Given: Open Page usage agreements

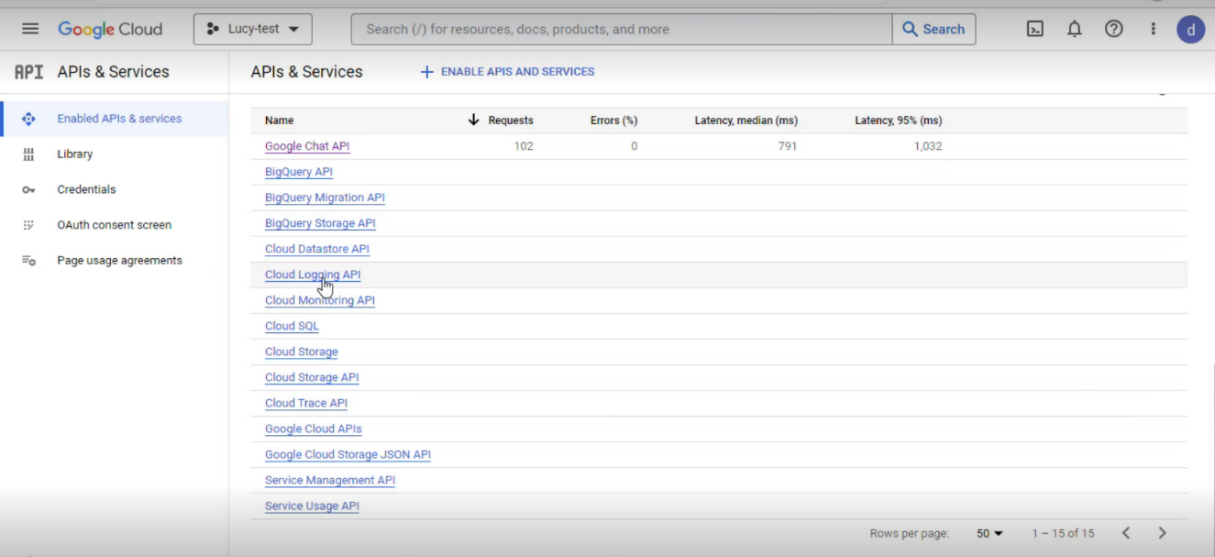Looking at the screenshot, I should coord(119,260).
